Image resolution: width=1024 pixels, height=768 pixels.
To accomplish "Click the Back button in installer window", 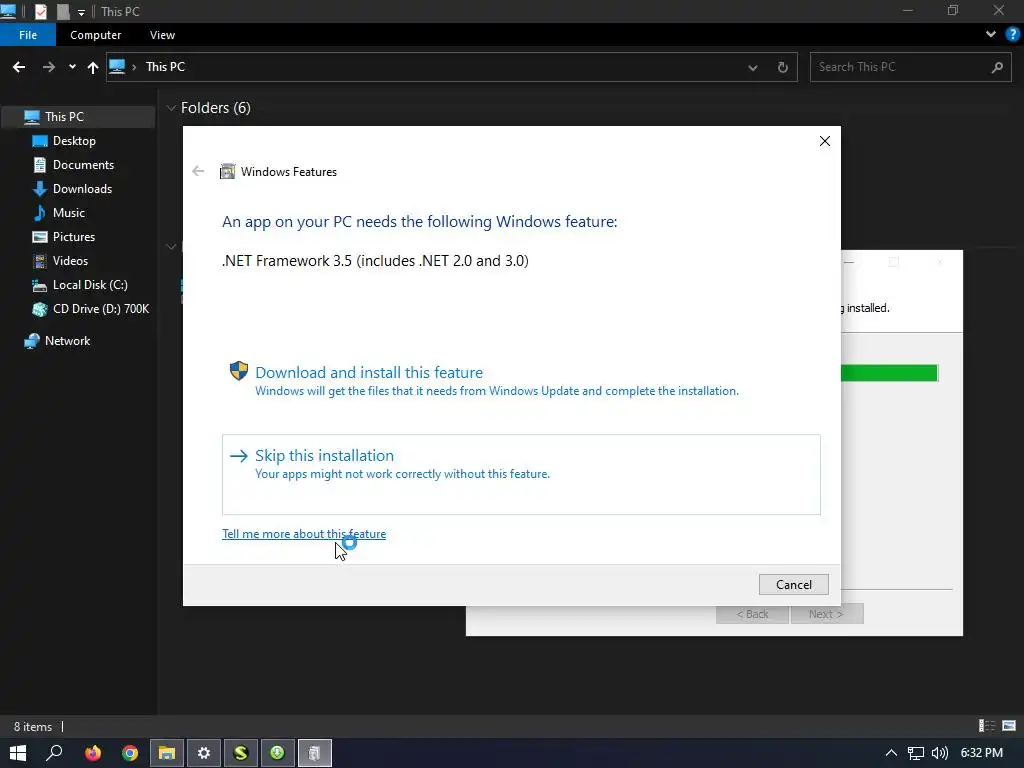I will pos(752,614).
